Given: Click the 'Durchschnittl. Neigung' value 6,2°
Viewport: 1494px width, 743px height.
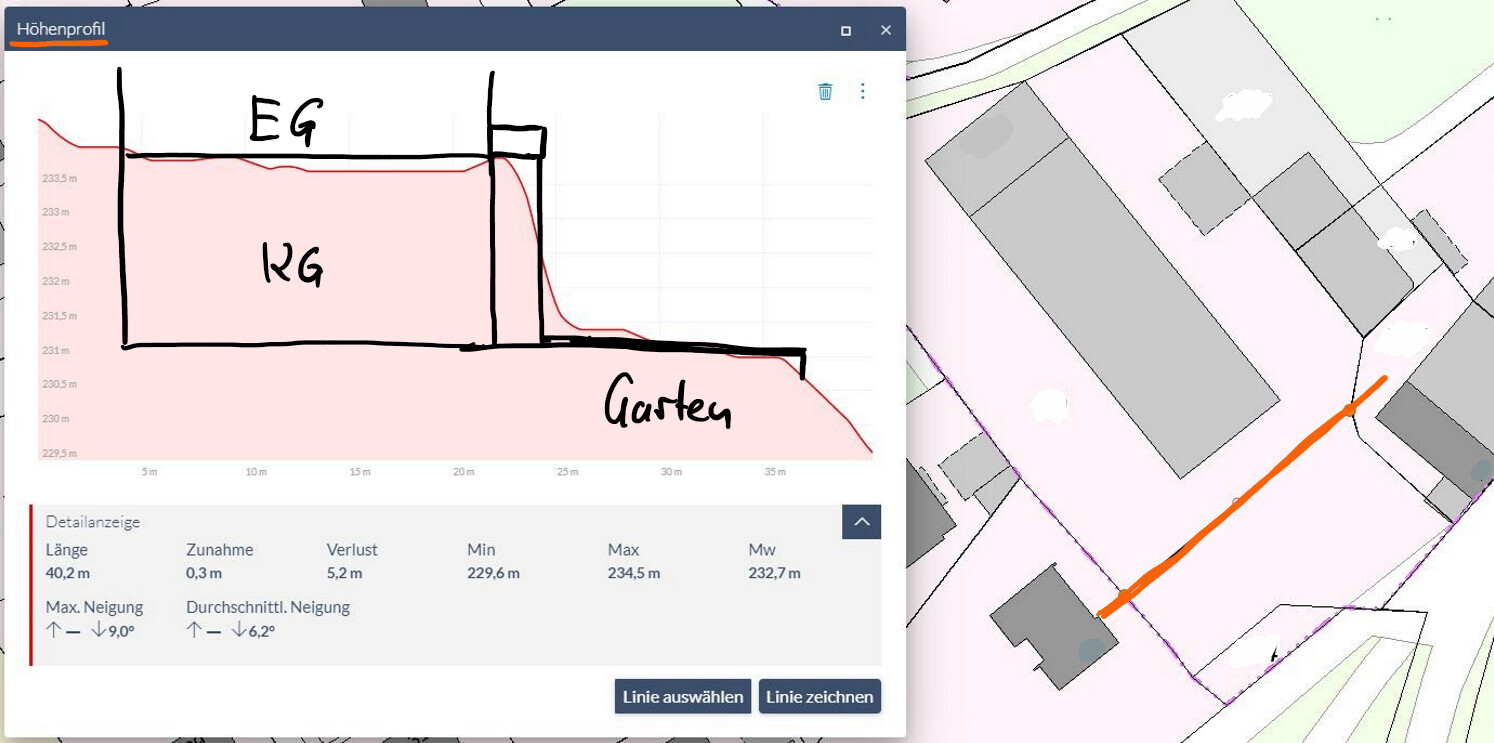Looking at the screenshot, I should click(253, 631).
